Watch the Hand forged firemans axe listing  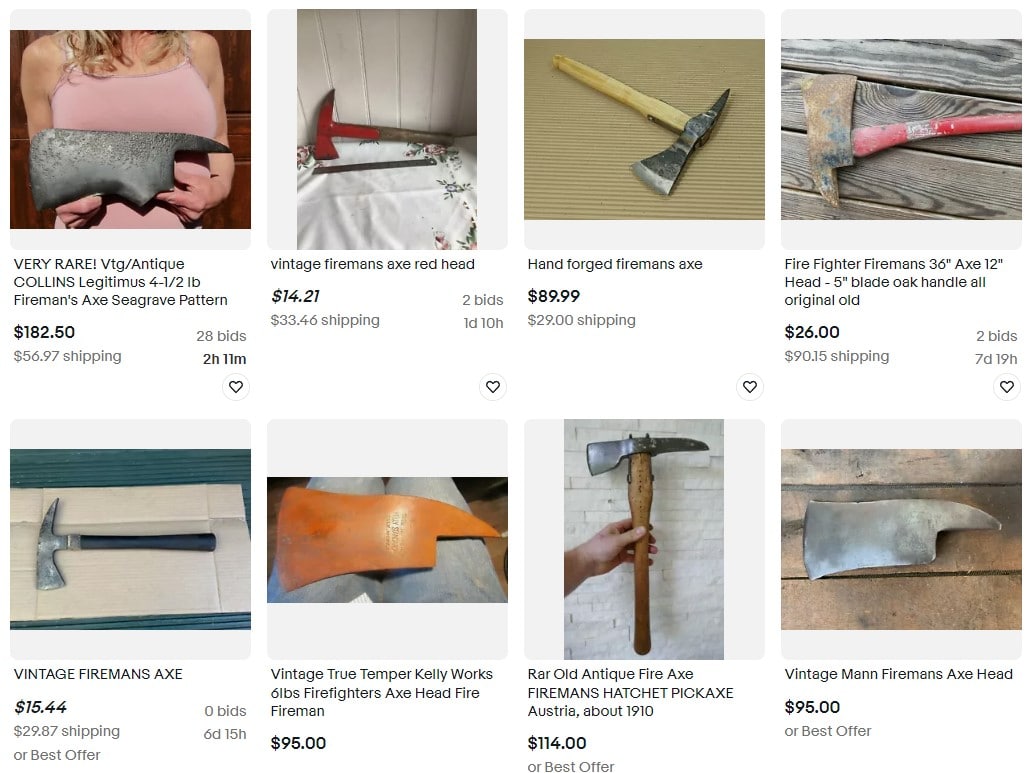click(750, 387)
